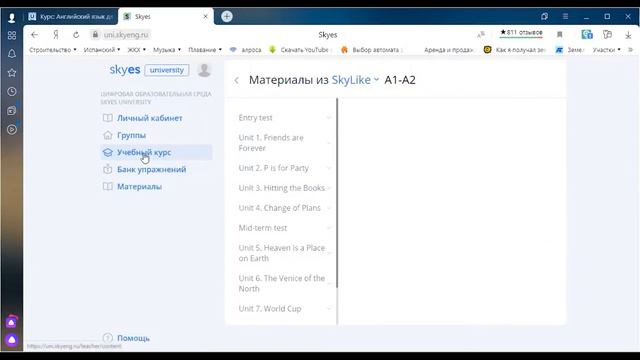
Task: Open the Выбор автомата bookmark
Action: tap(371, 50)
